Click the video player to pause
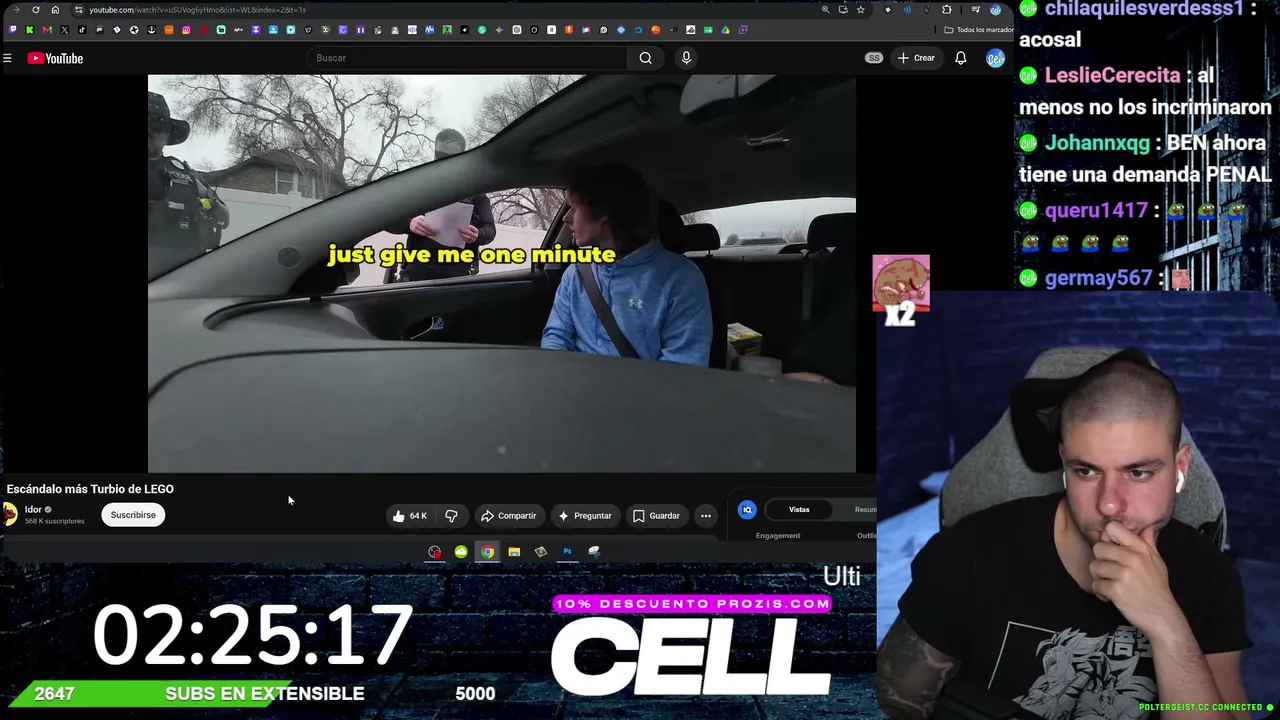The image size is (1280, 720). coord(502,273)
